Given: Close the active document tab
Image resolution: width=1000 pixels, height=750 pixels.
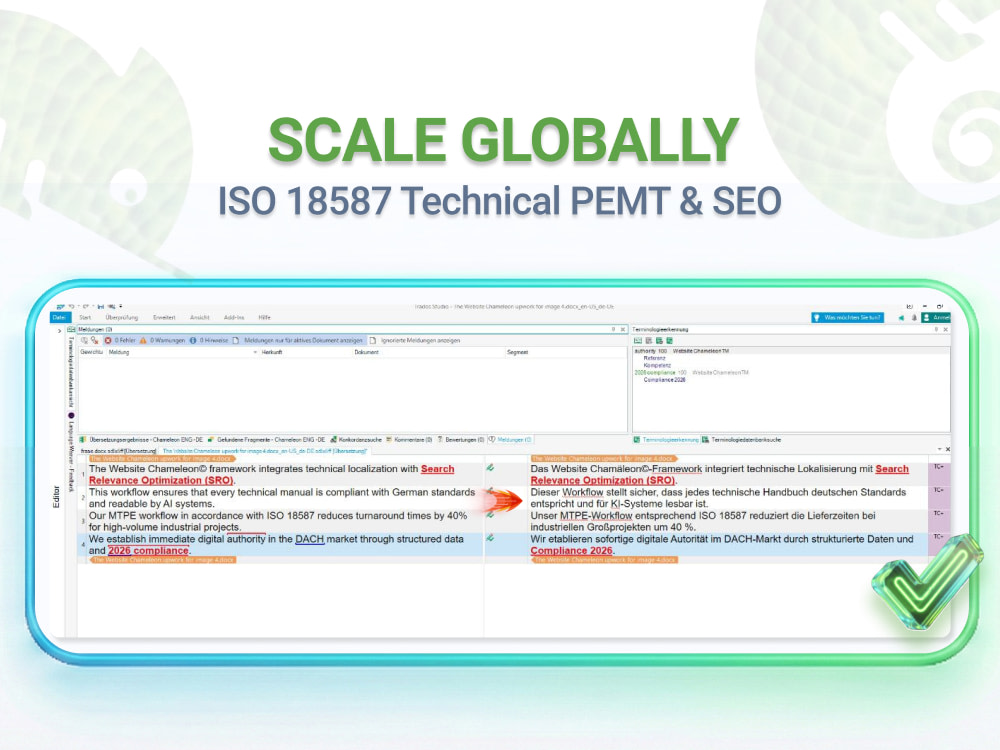Looking at the screenshot, I should pyautogui.click(x=948, y=450).
